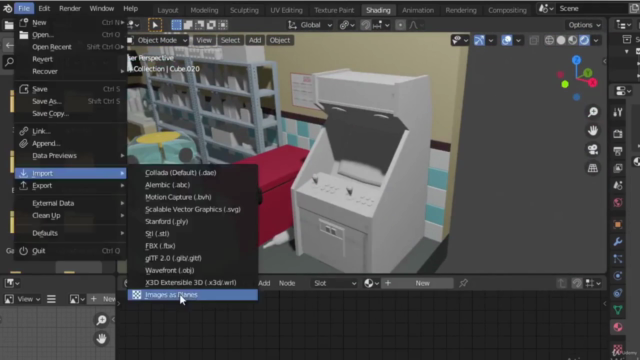Select wireframe viewport shading
This screenshot has width=640, height=360.
[x=549, y=40]
